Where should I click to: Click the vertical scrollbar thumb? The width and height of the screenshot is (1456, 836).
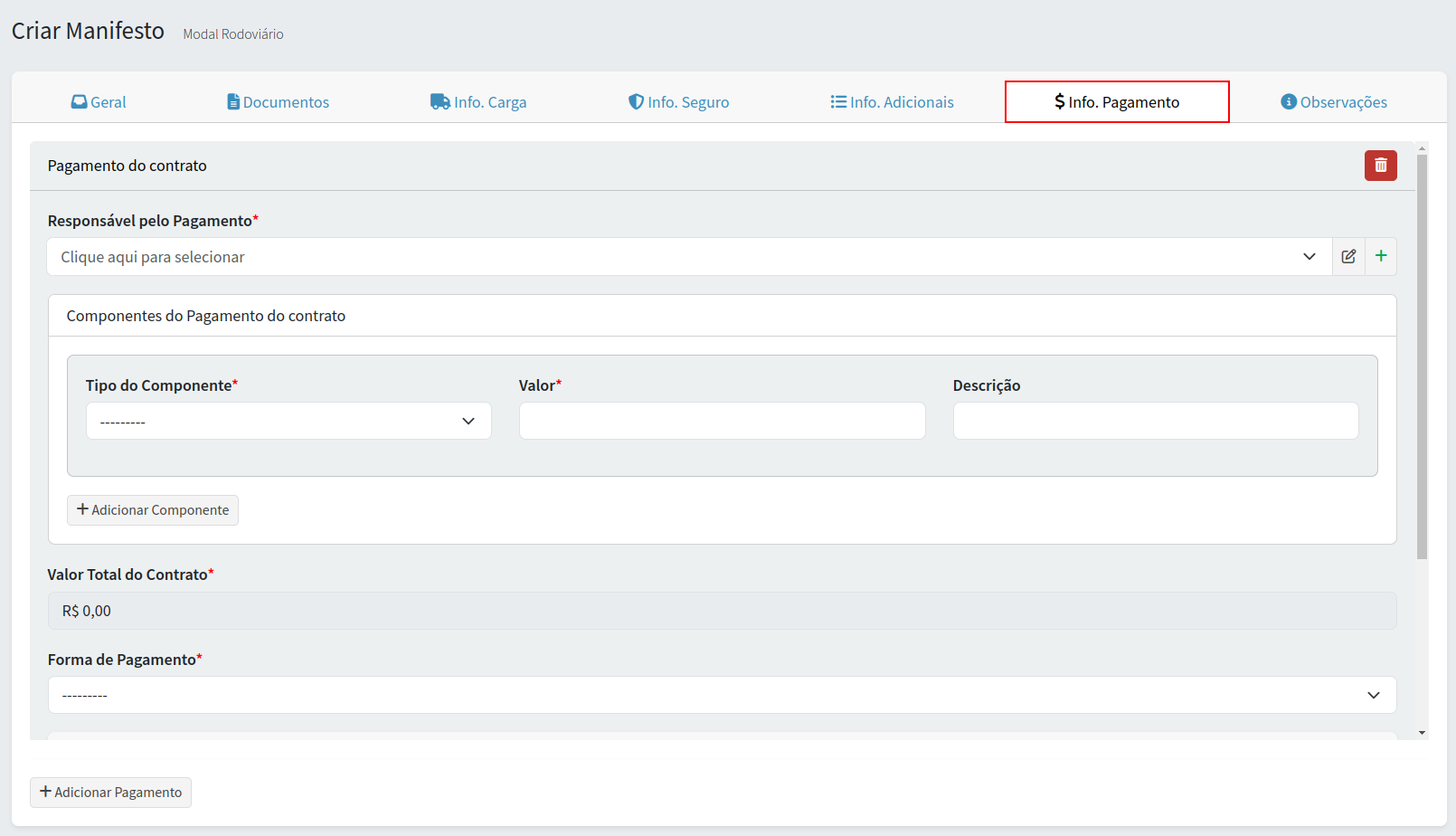point(1422,356)
